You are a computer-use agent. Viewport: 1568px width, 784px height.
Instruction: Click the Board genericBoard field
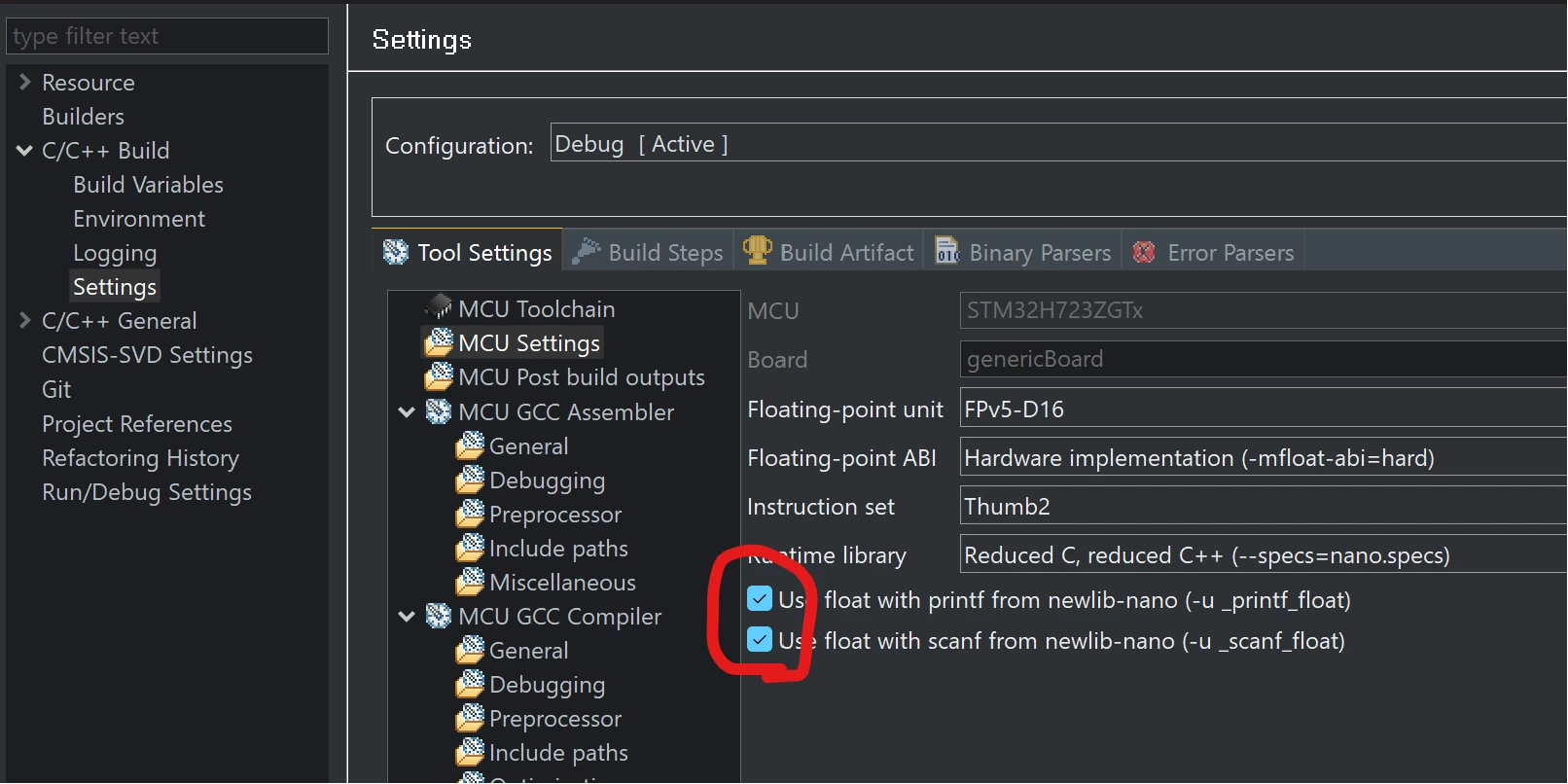point(1263,359)
